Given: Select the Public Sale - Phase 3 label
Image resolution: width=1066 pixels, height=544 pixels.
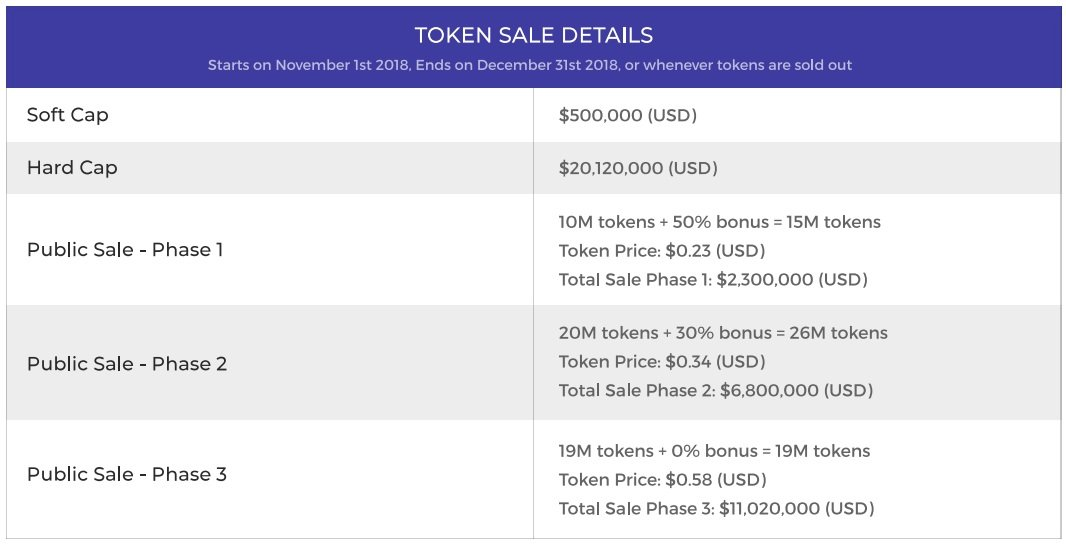Looking at the screenshot, I should (x=127, y=474).
